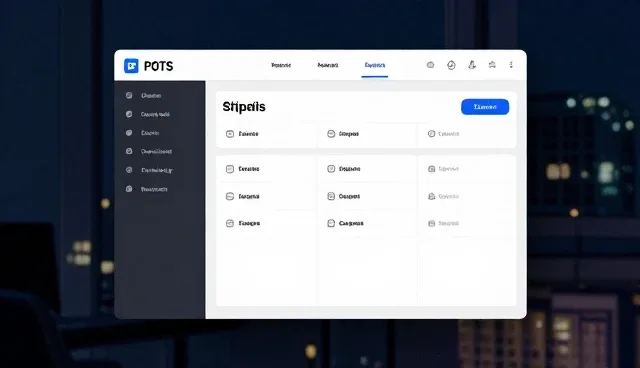Click the first item in the row under Stipeils
The height and width of the screenshot is (368, 640).
(x=242, y=134)
